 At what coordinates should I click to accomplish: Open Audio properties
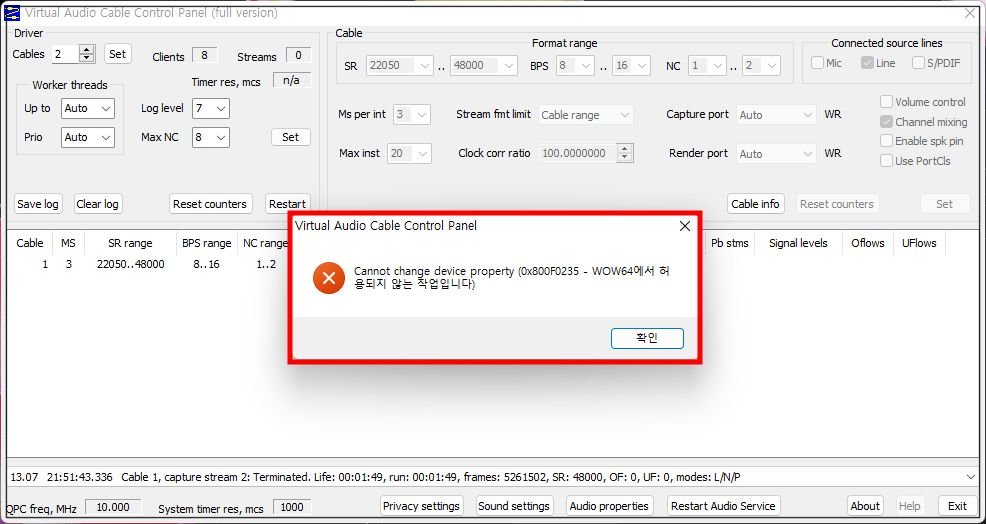point(609,506)
